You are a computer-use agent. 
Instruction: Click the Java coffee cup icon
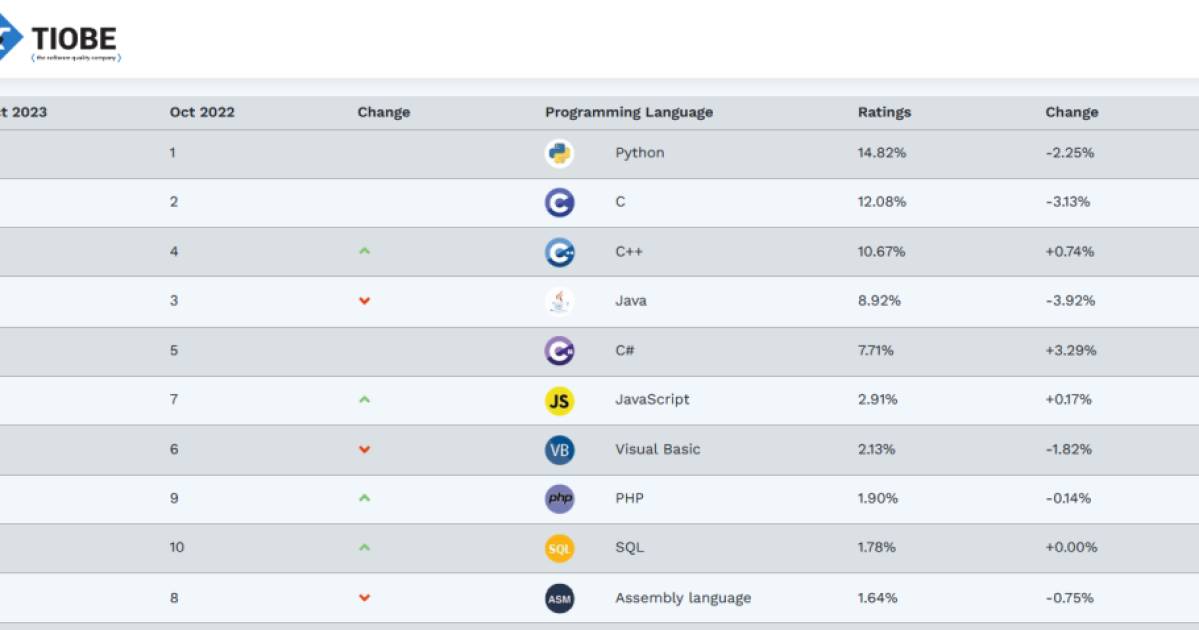pyautogui.click(x=560, y=300)
